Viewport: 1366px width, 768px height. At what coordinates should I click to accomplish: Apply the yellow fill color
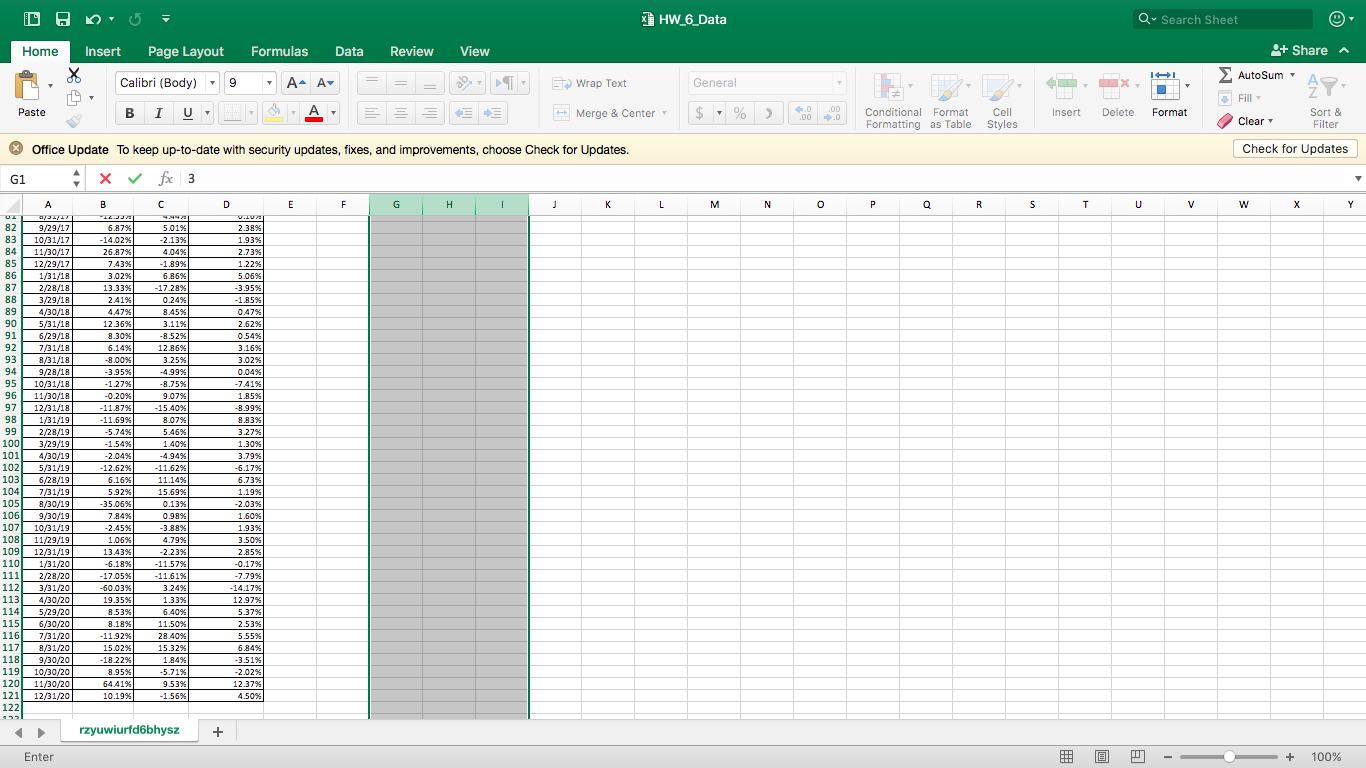(x=274, y=113)
